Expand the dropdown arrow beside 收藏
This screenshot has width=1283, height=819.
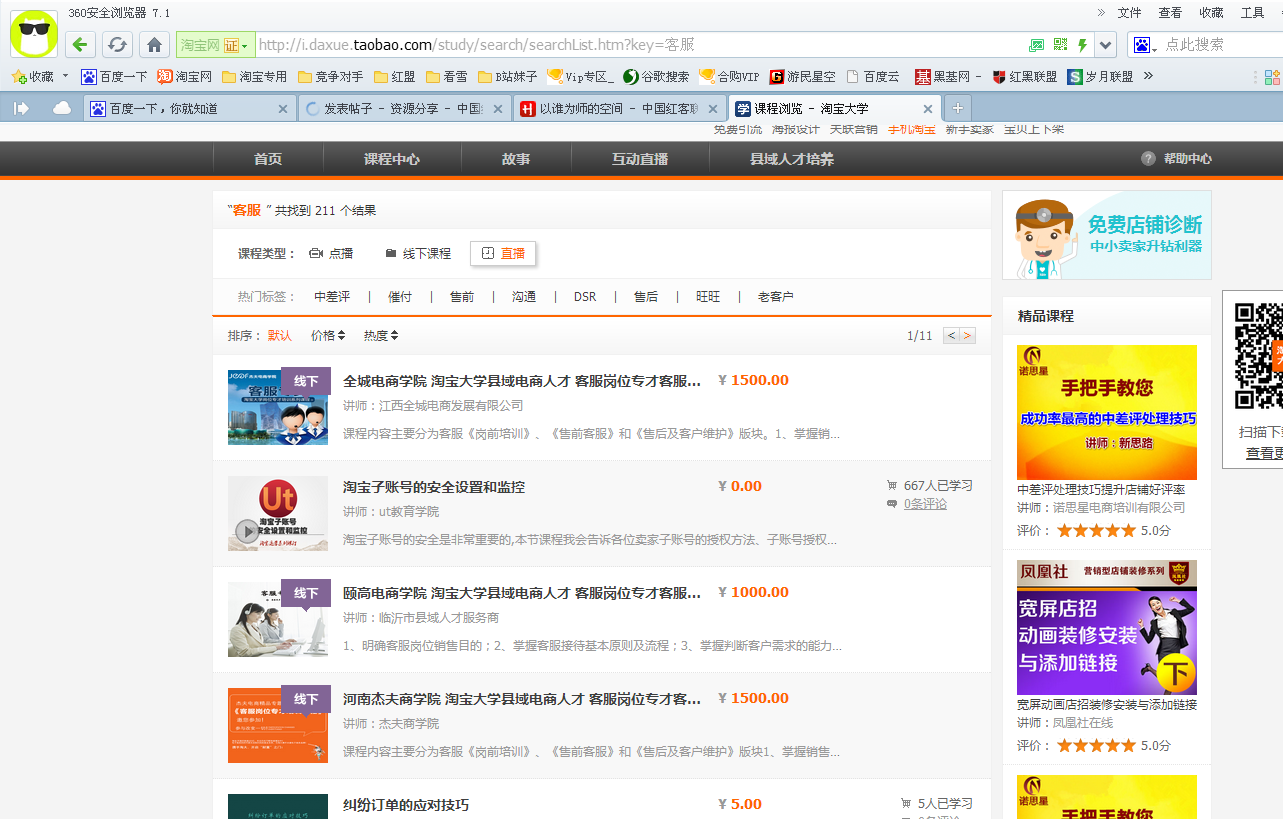pos(66,76)
